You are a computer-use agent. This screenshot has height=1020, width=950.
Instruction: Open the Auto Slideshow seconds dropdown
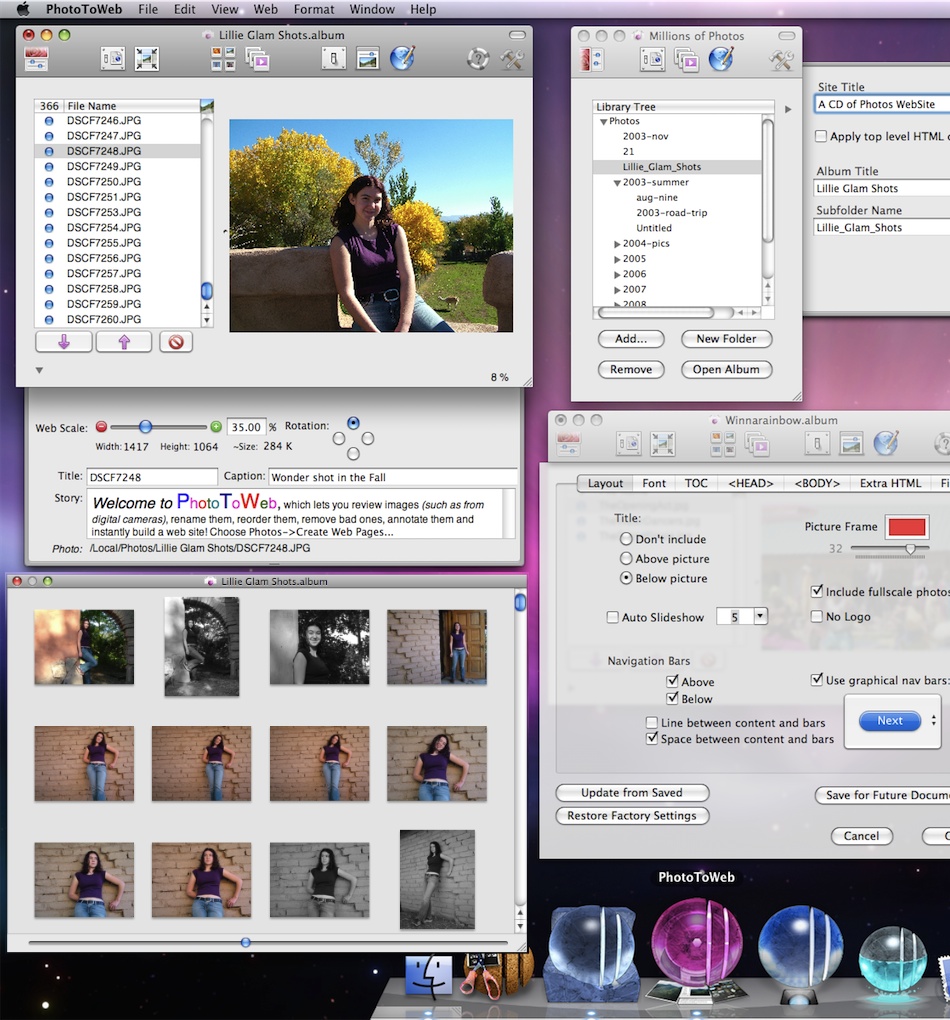[760, 616]
